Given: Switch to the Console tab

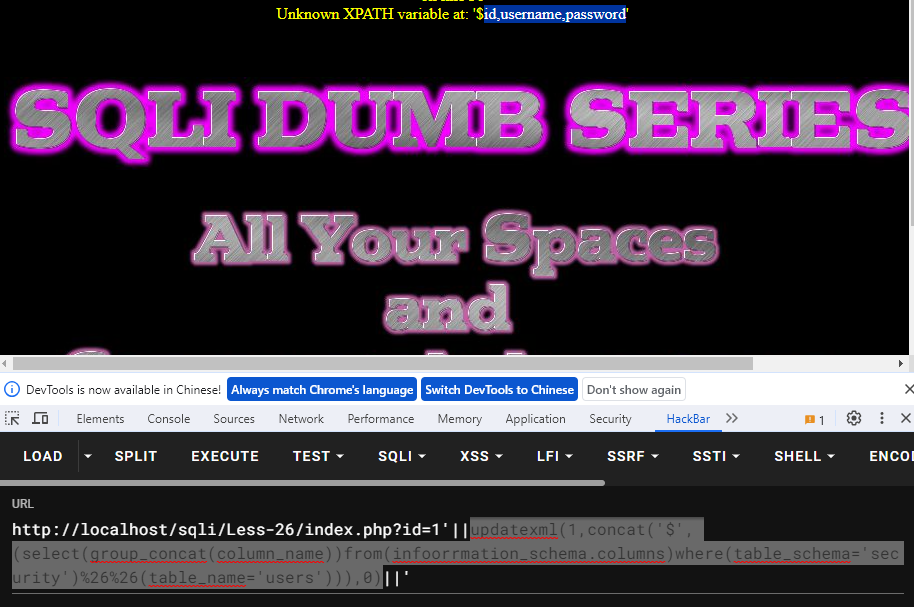Looking at the screenshot, I should tap(168, 419).
